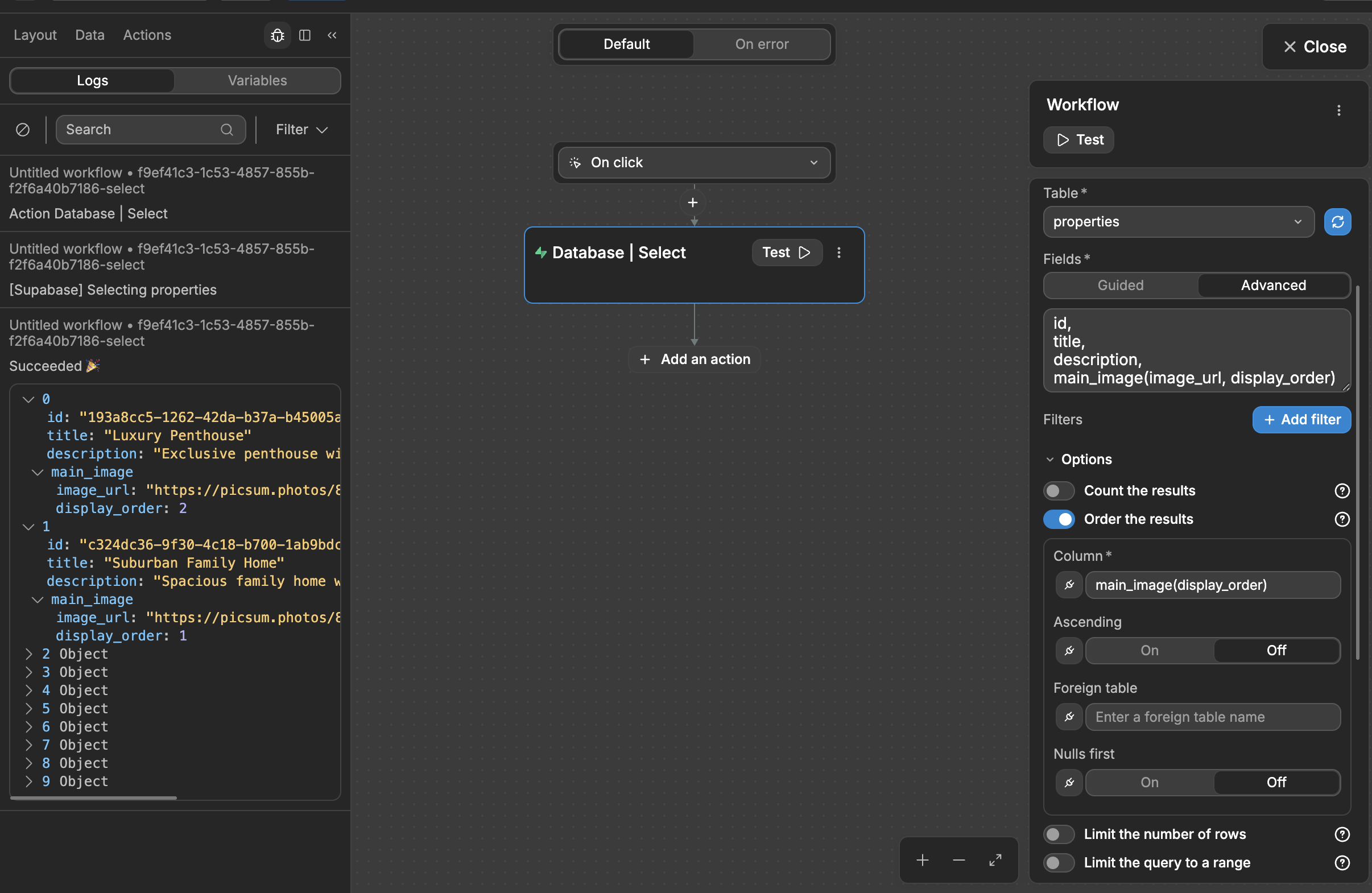Image resolution: width=1372 pixels, height=893 pixels.
Task: Switch to the On error tab
Action: [x=762, y=44]
